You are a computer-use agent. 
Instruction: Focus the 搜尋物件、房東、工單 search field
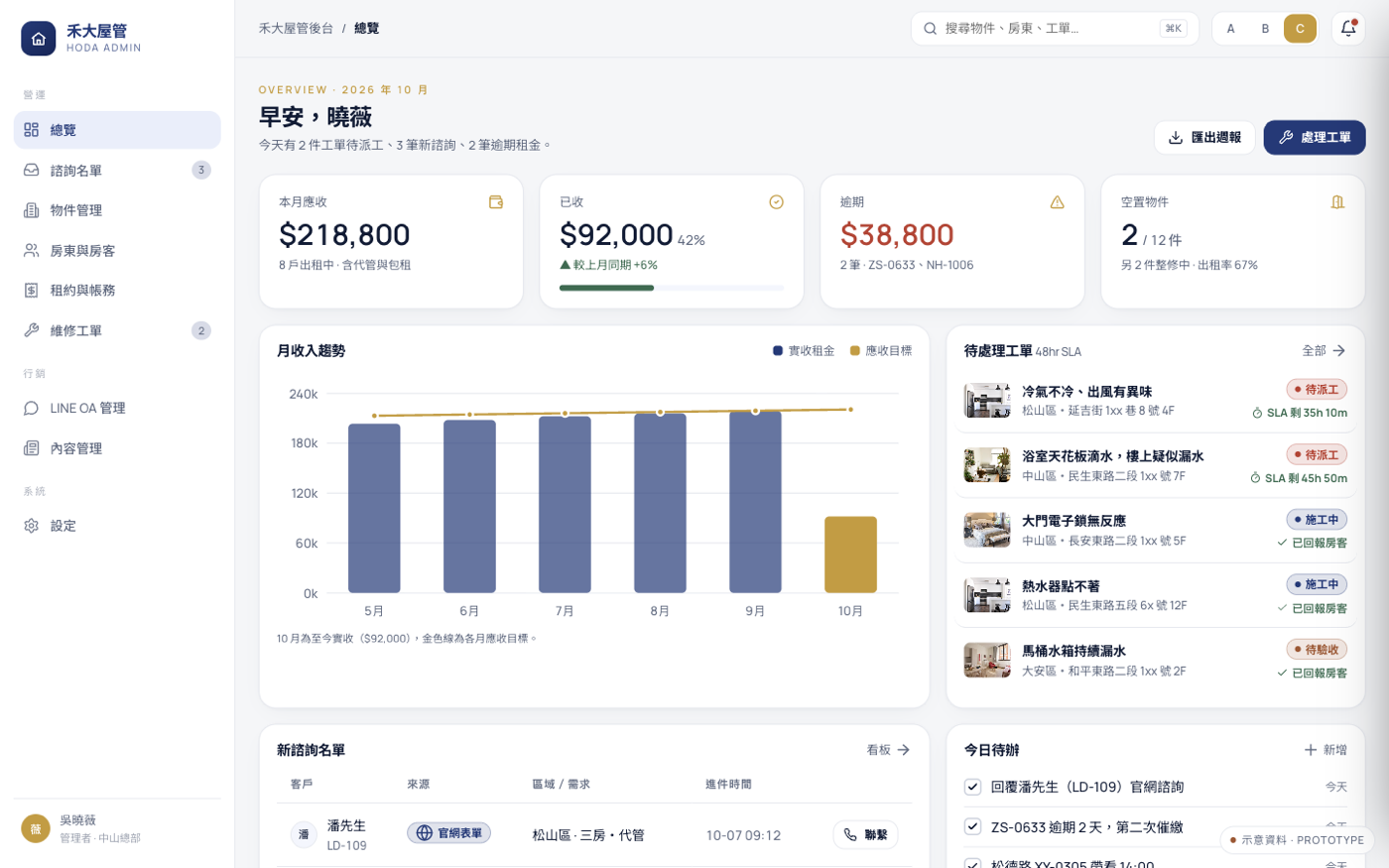(x=1055, y=29)
